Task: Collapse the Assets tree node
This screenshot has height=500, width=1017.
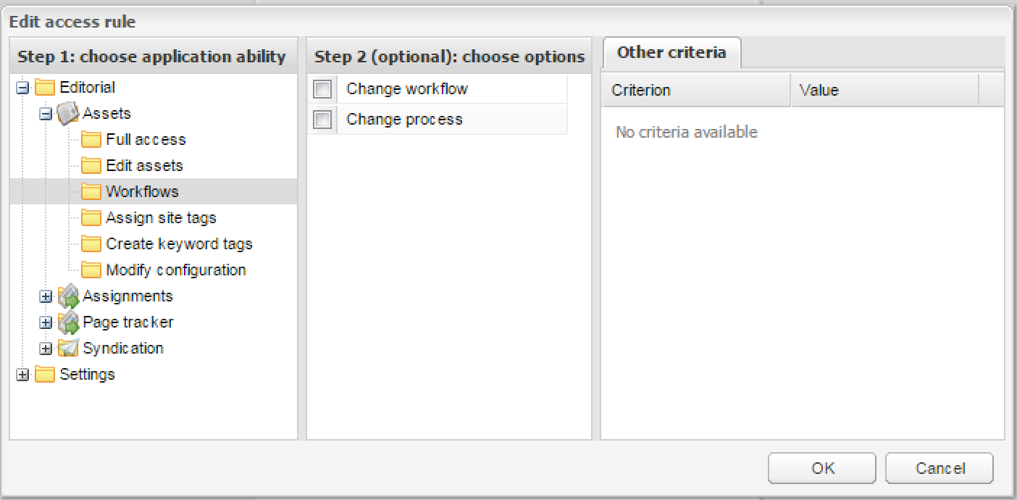Action: tap(45, 113)
